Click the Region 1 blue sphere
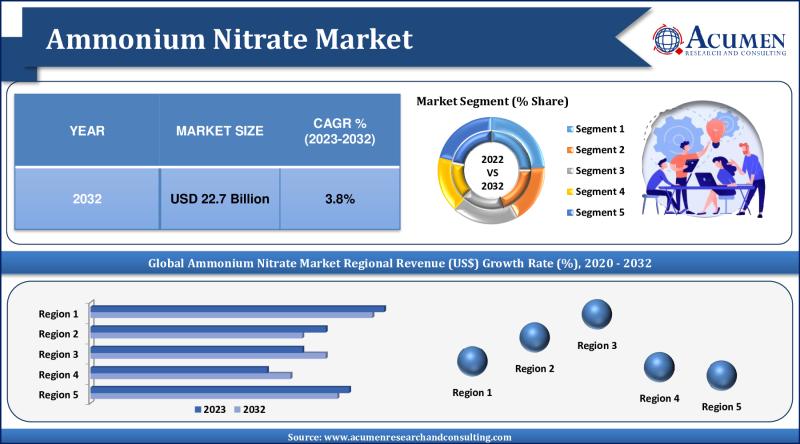This screenshot has height=444, width=800. click(x=472, y=362)
